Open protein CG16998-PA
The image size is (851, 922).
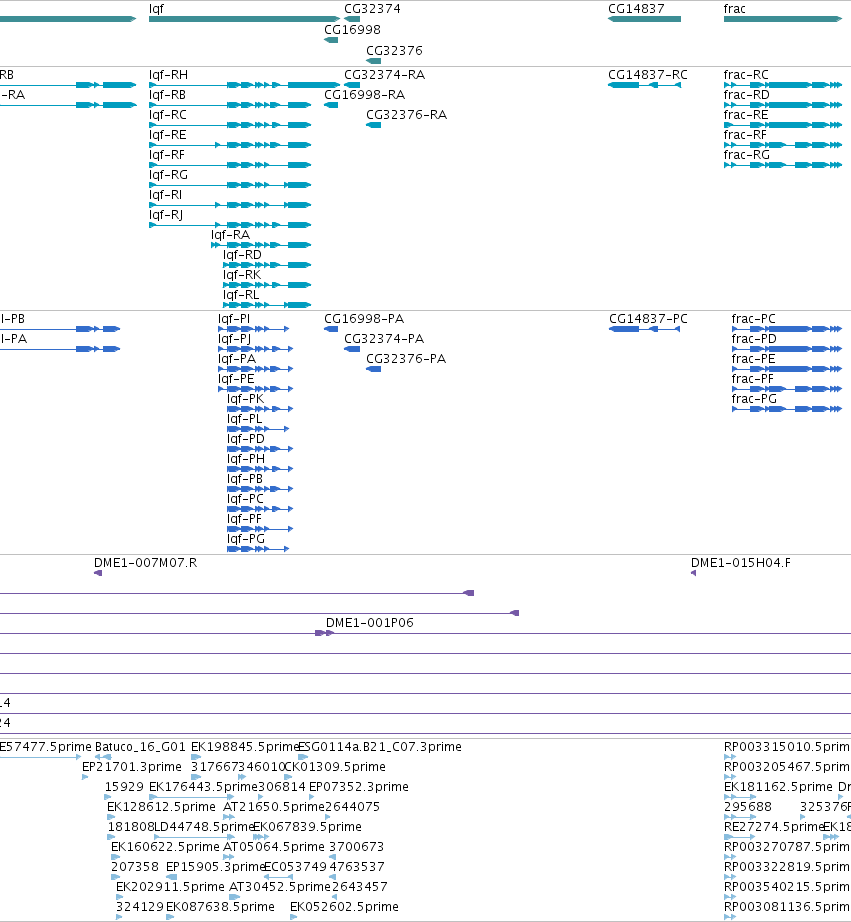point(364,319)
